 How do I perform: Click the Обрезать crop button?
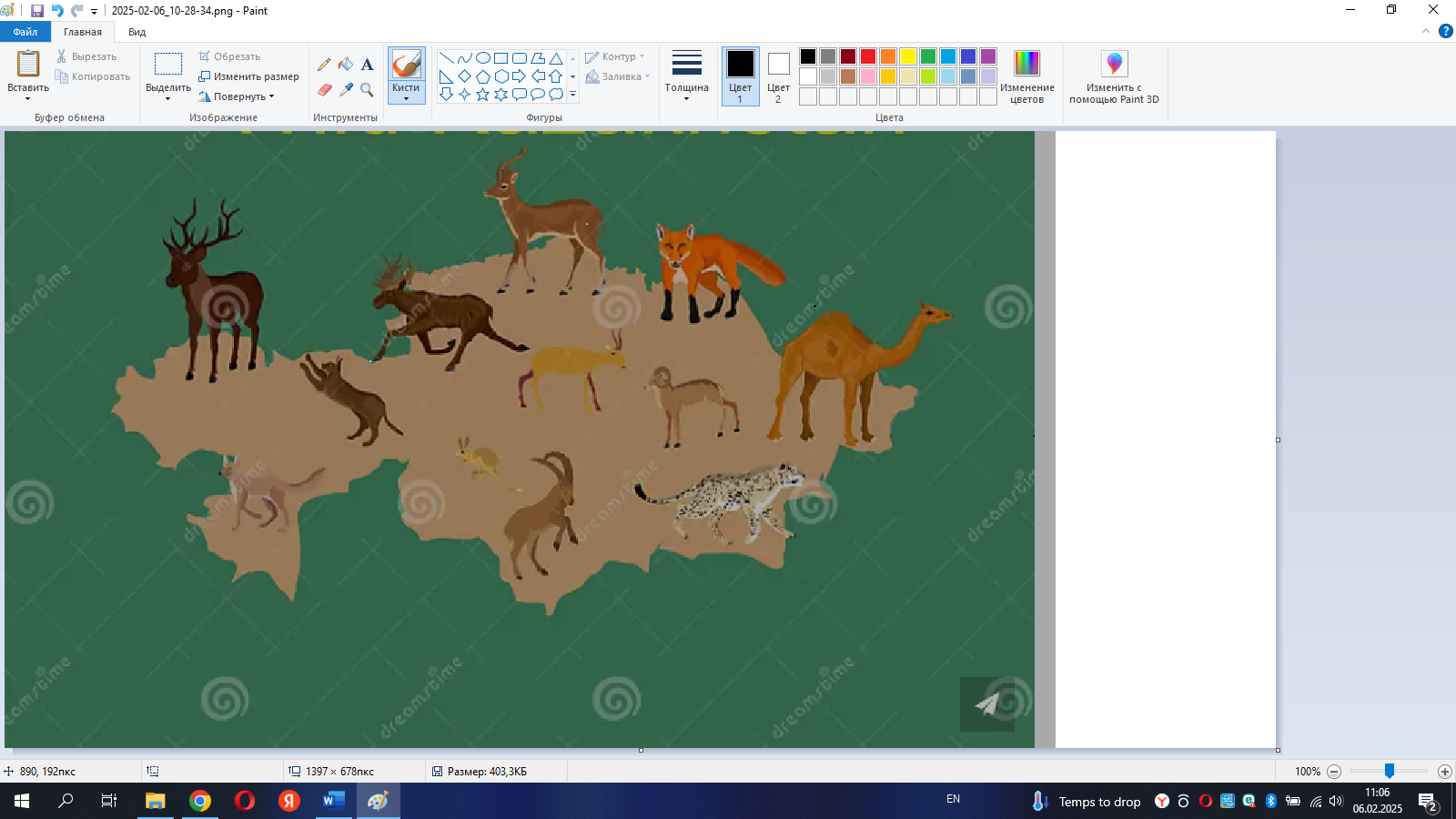(229, 56)
